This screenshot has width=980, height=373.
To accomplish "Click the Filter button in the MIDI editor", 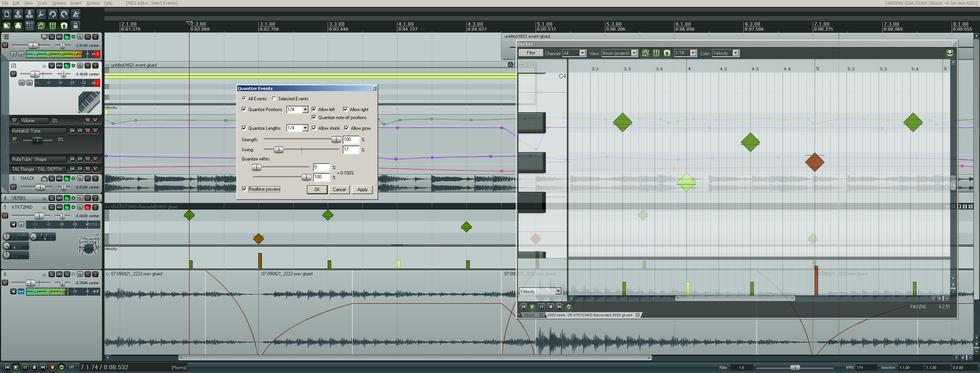I will pyautogui.click(x=531, y=52).
